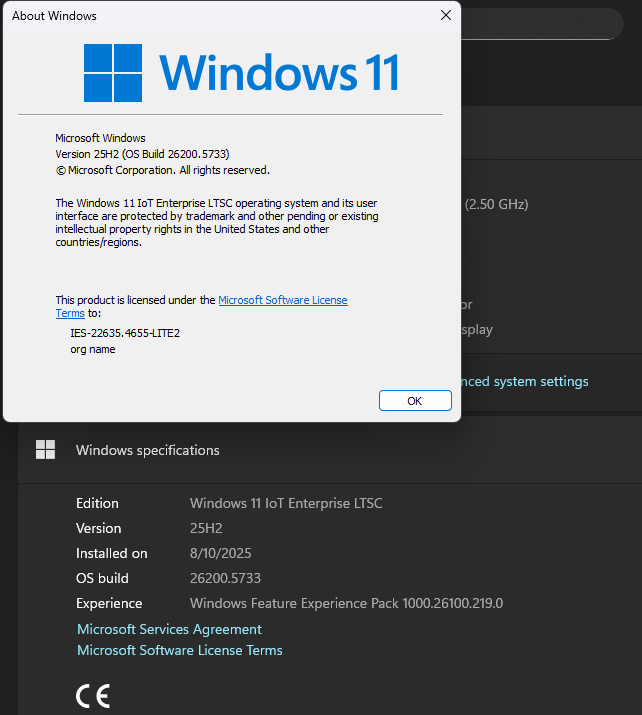Click the About Windows title bar text

[x=54, y=16]
